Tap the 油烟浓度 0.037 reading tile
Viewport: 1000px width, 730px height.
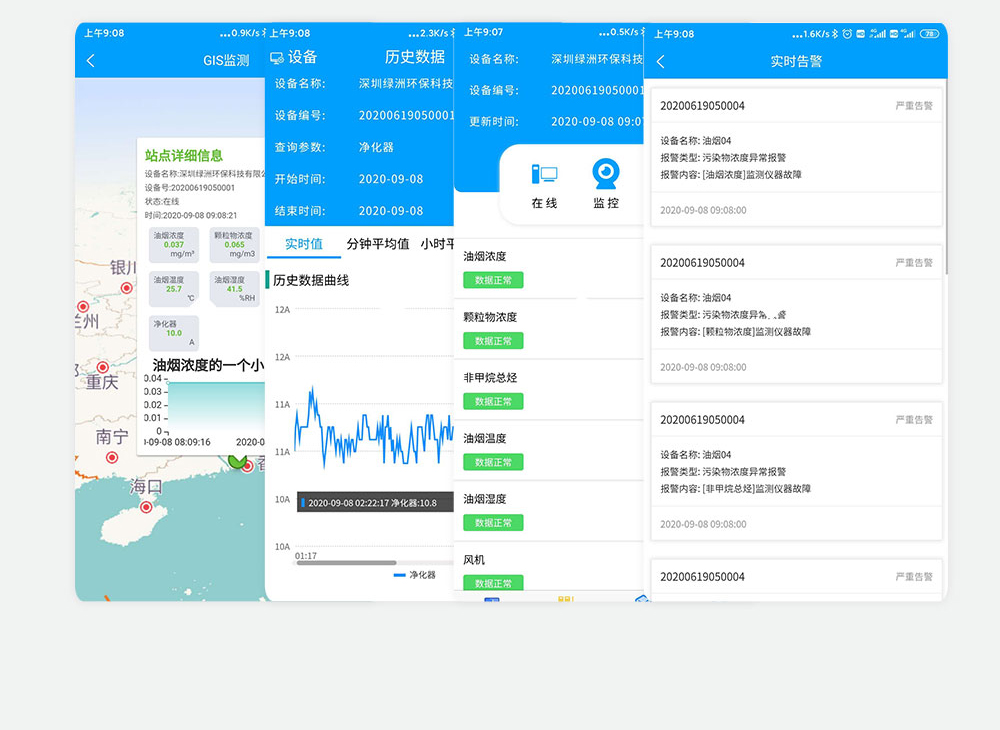click(174, 246)
